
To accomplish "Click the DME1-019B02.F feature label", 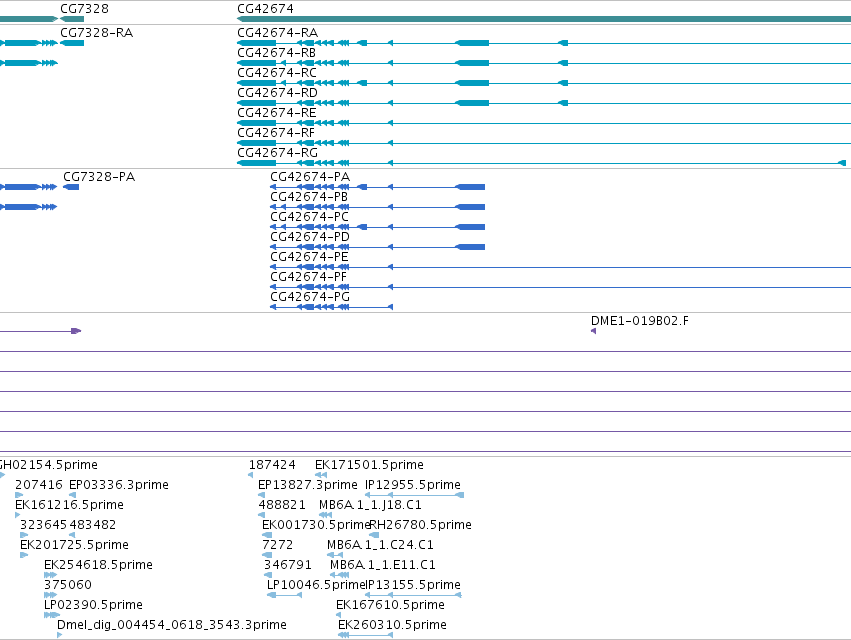I will click(640, 321).
